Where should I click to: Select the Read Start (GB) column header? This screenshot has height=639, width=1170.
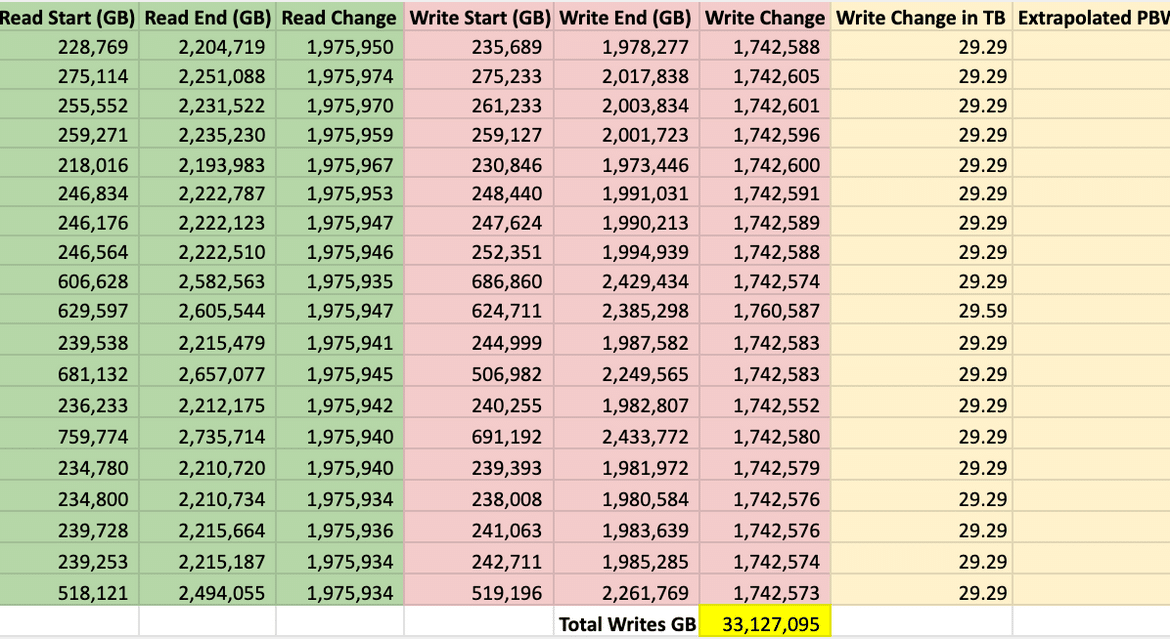69,16
